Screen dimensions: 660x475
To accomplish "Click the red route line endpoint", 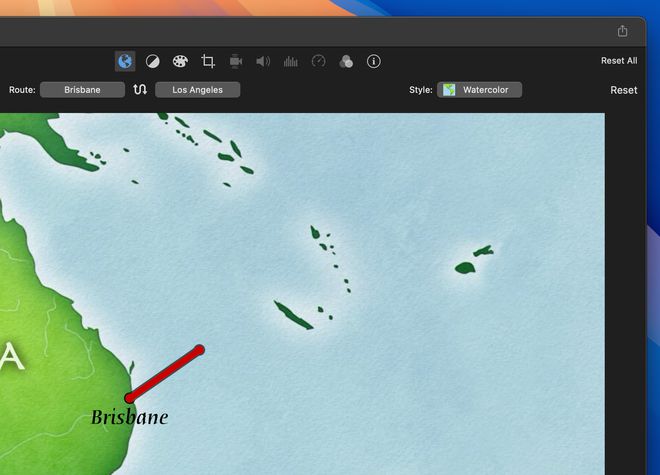I will [199, 350].
